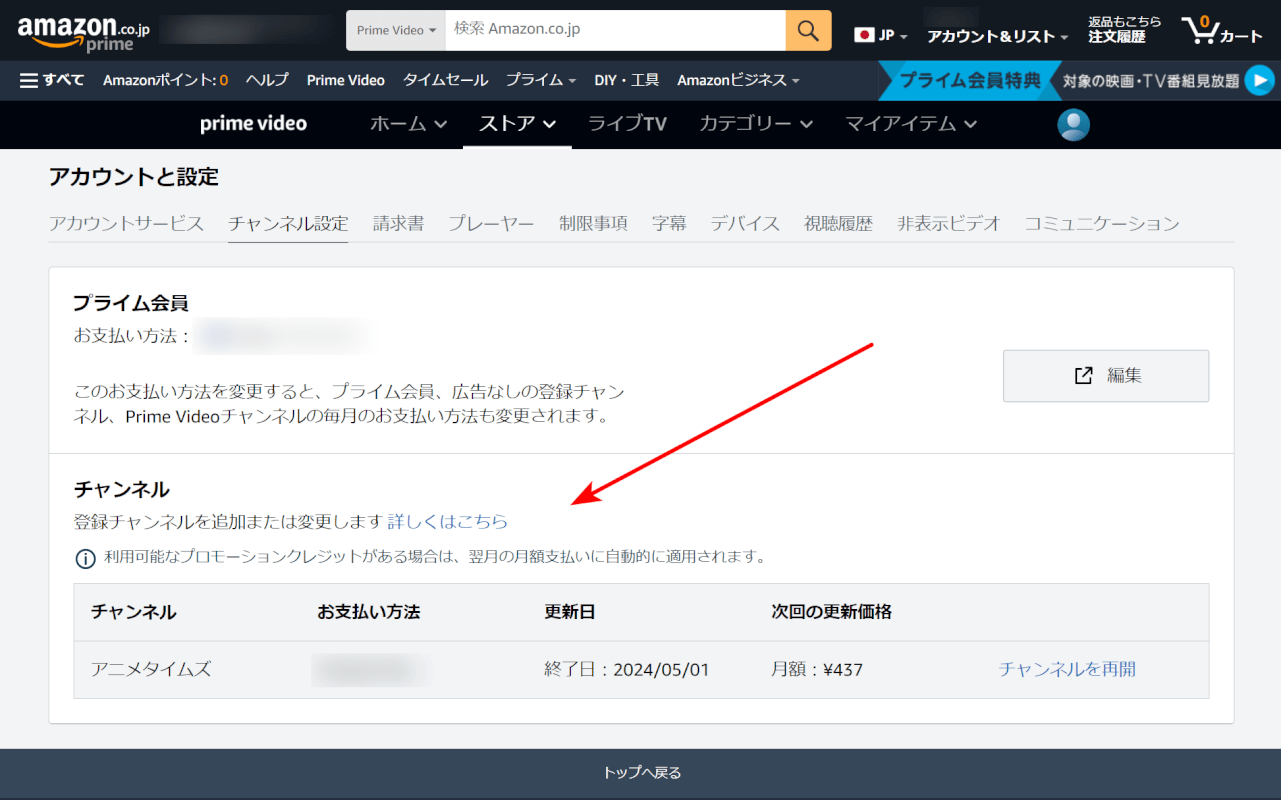Viewport: 1281px width, 800px height.
Task: Open the プレーヤー tab
Action: 491,223
